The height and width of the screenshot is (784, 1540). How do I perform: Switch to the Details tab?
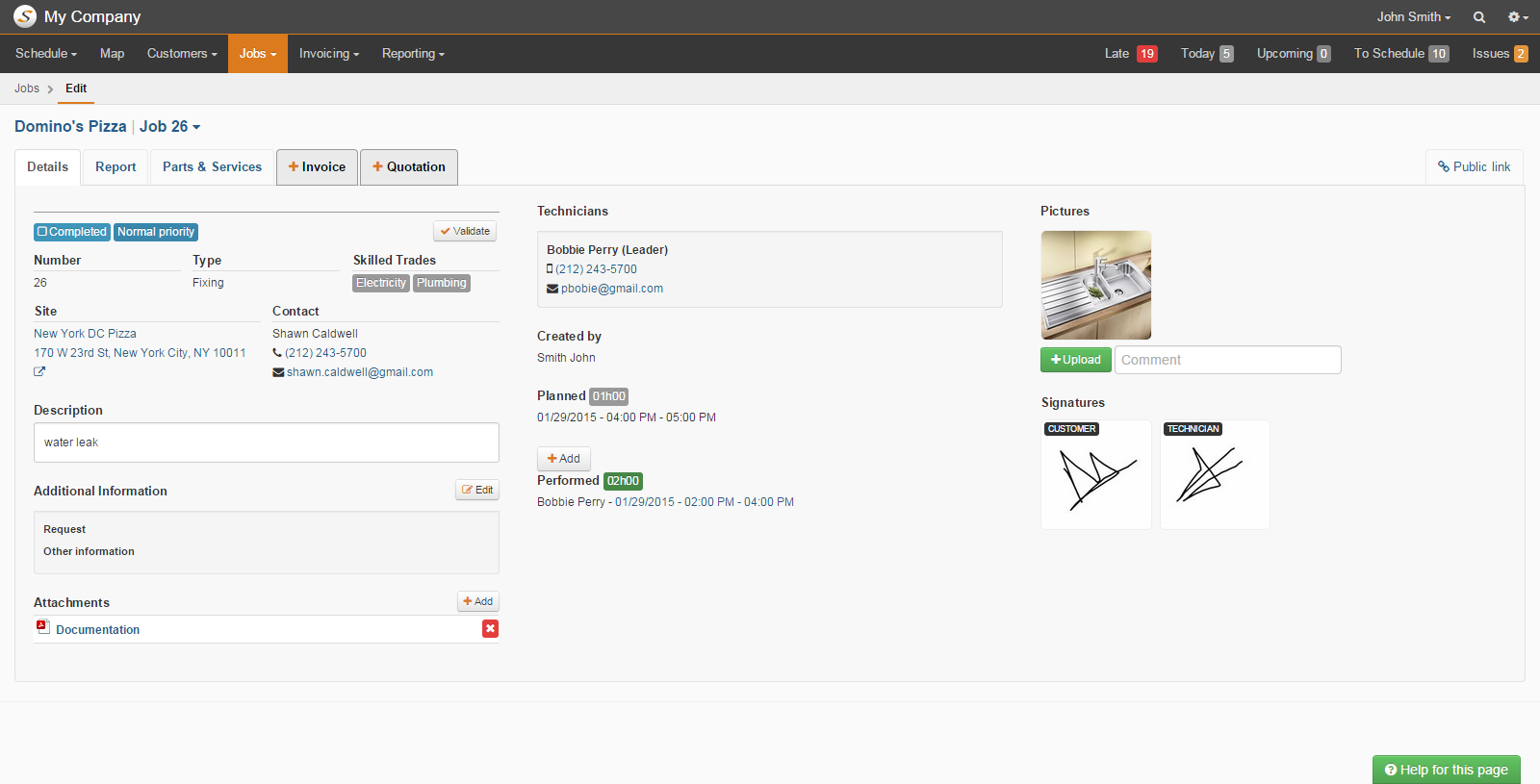(x=47, y=167)
